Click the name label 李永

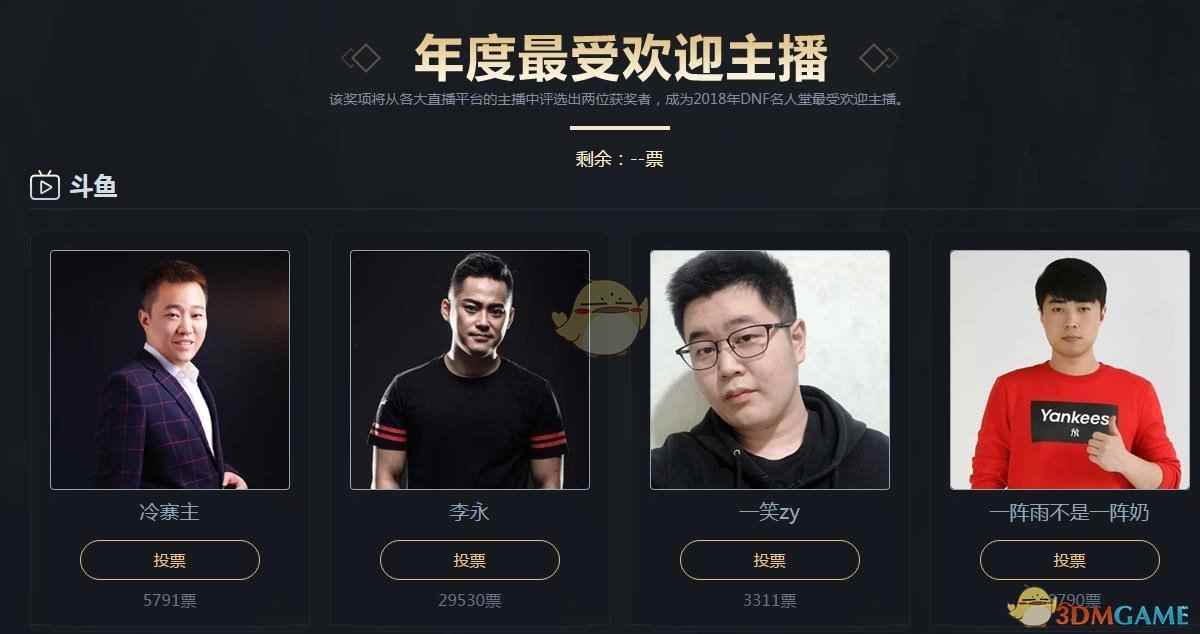[470, 513]
